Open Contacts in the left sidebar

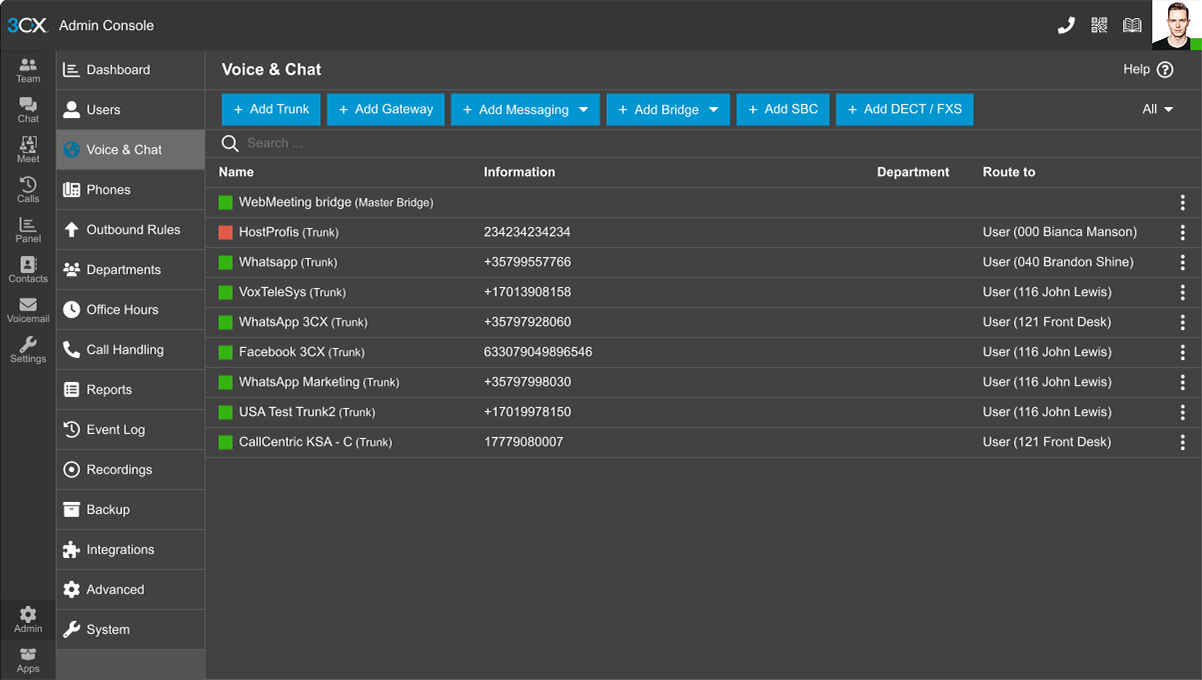(28, 270)
